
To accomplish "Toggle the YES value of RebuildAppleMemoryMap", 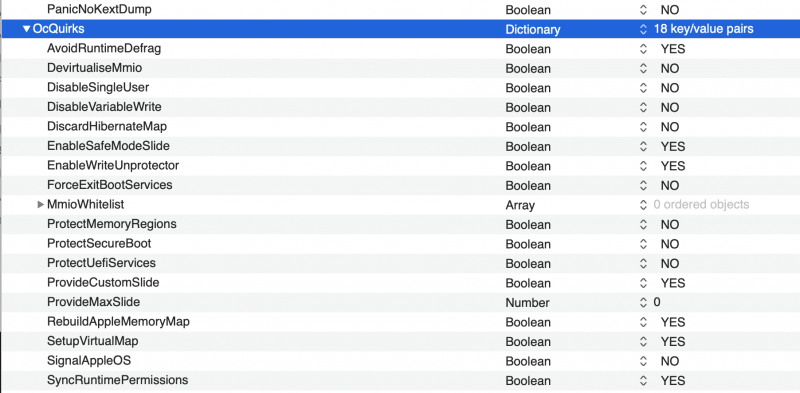I will tap(672, 322).
